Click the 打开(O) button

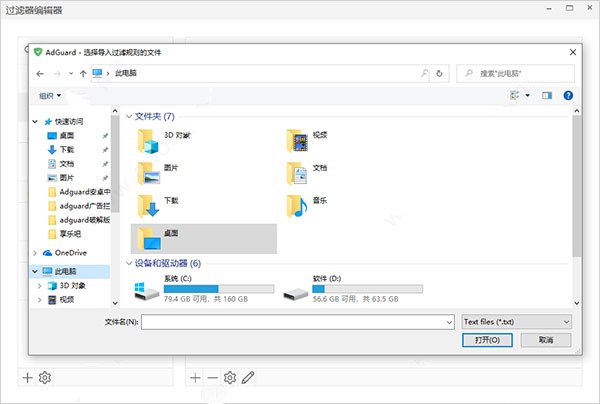[x=488, y=340]
